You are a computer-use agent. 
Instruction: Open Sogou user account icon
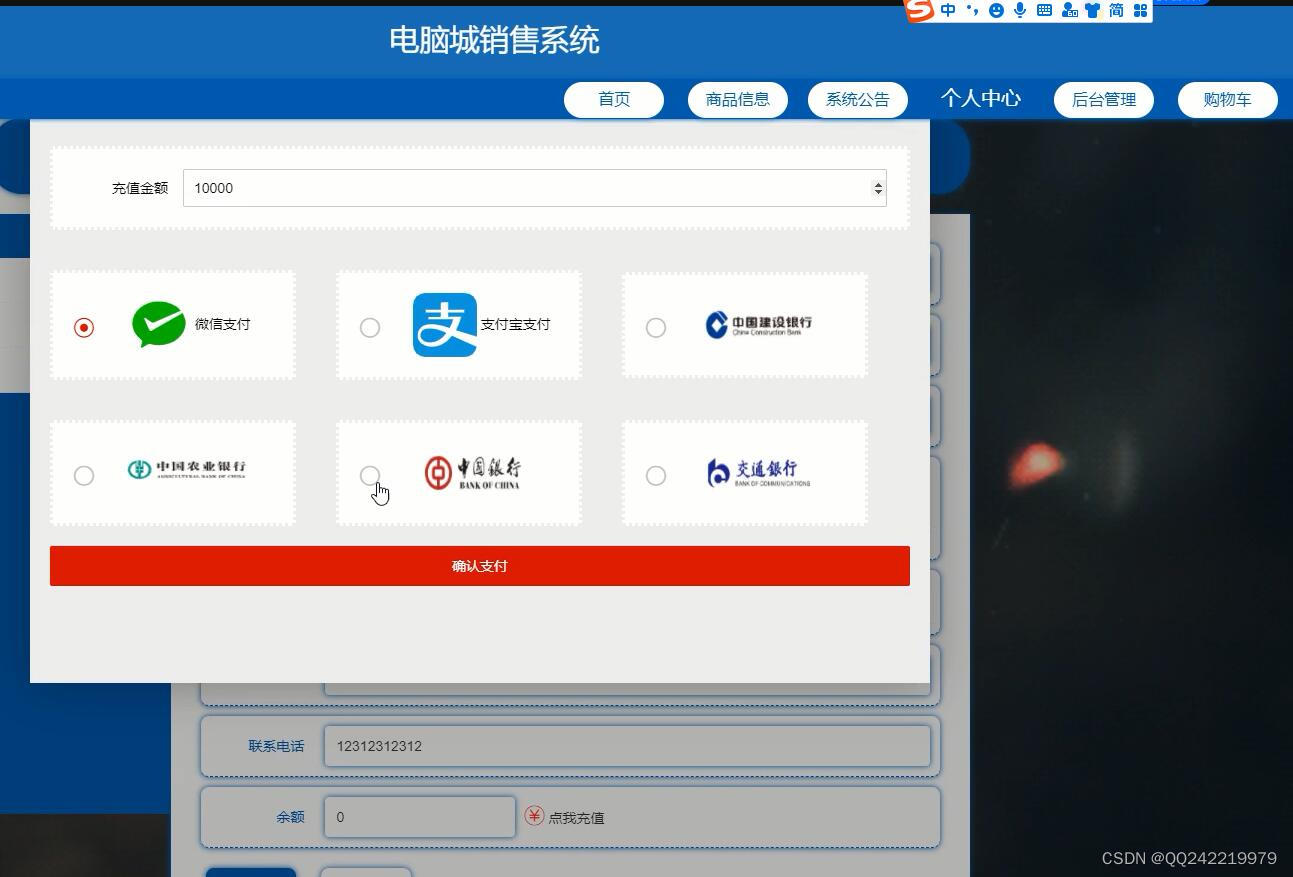click(1069, 10)
